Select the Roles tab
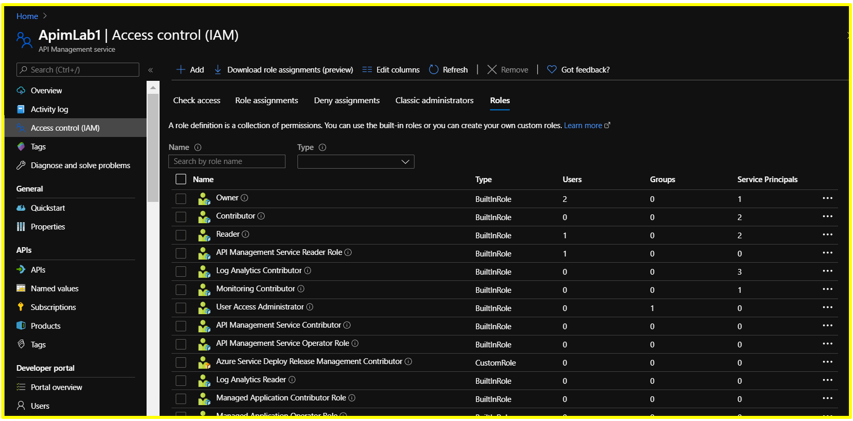Screen dimensions: 853x421 coord(500,101)
